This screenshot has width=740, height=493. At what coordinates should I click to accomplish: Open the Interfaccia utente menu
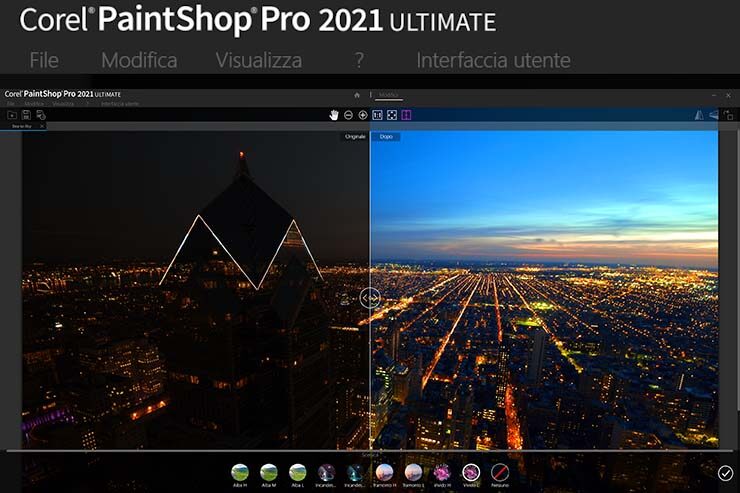(x=493, y=60)
